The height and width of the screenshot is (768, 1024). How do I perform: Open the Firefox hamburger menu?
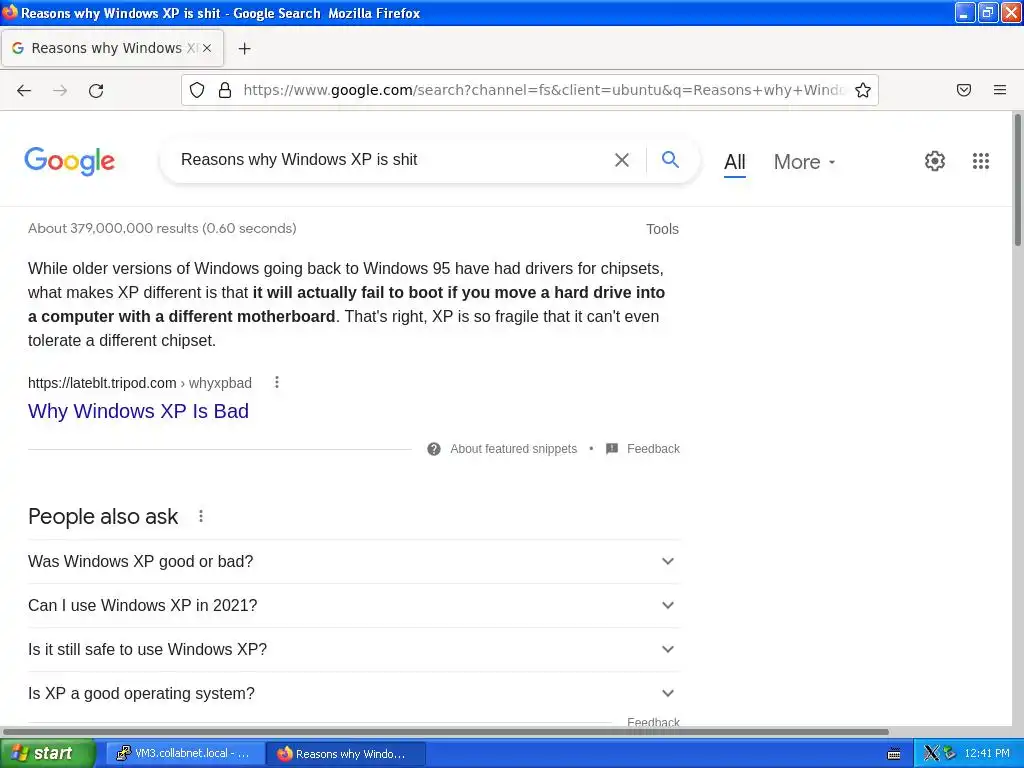pos(1000,90)
